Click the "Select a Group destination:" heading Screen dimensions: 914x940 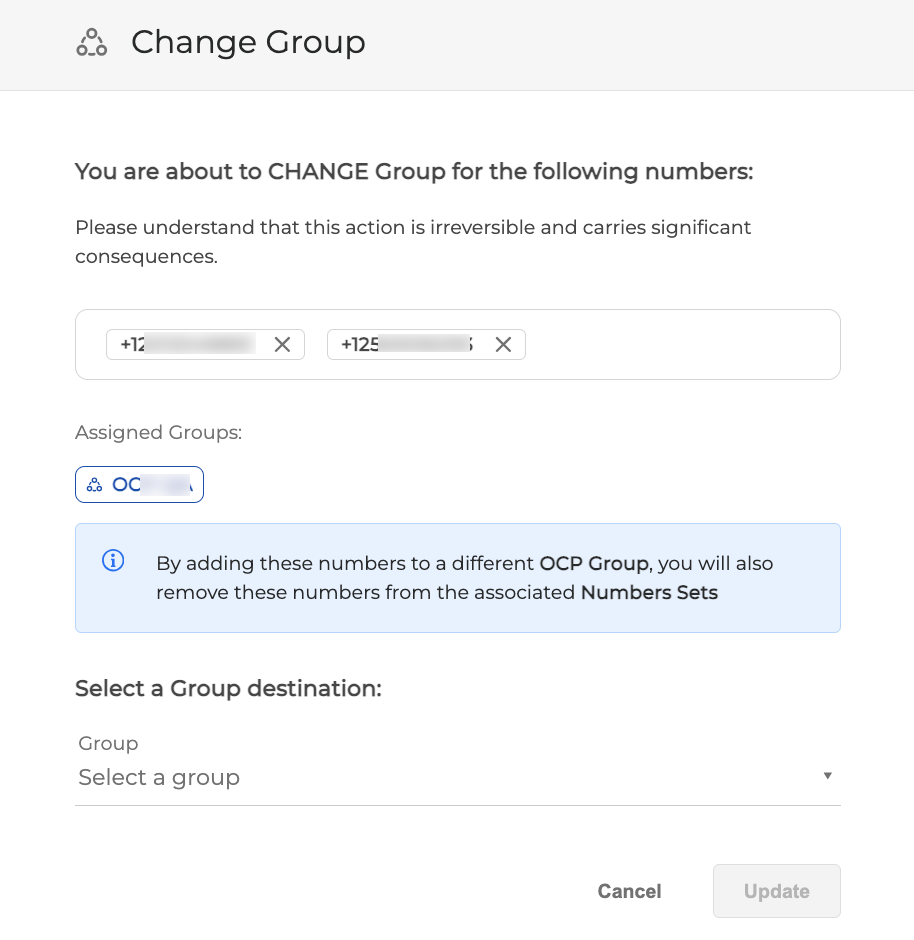coord(228,688)
